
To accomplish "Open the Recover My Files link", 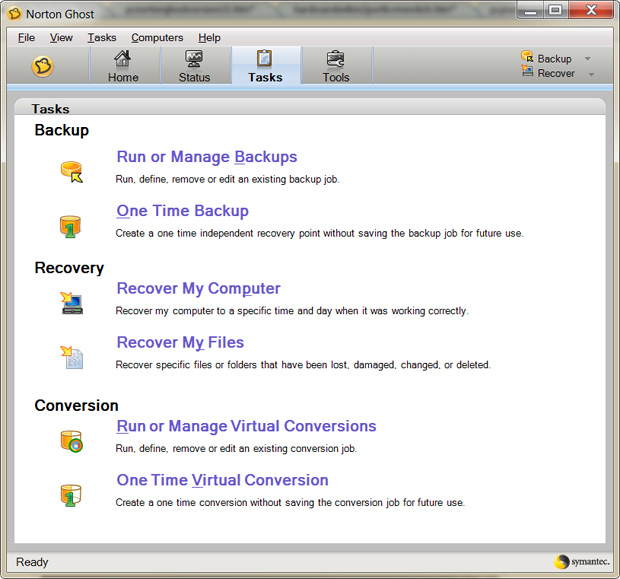I will pos(180,342).
